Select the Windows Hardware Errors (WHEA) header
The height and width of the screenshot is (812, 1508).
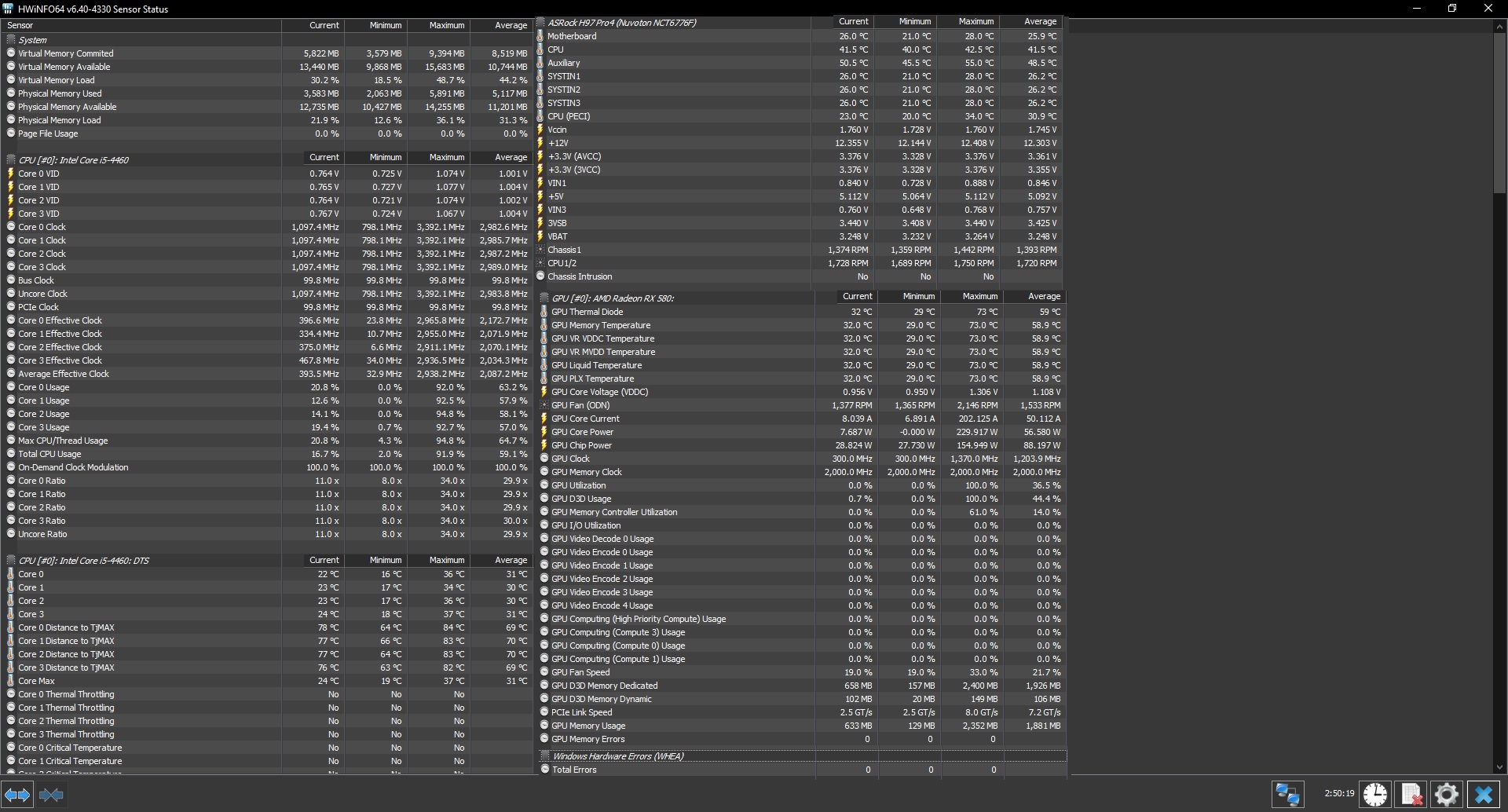pos(803,756)
